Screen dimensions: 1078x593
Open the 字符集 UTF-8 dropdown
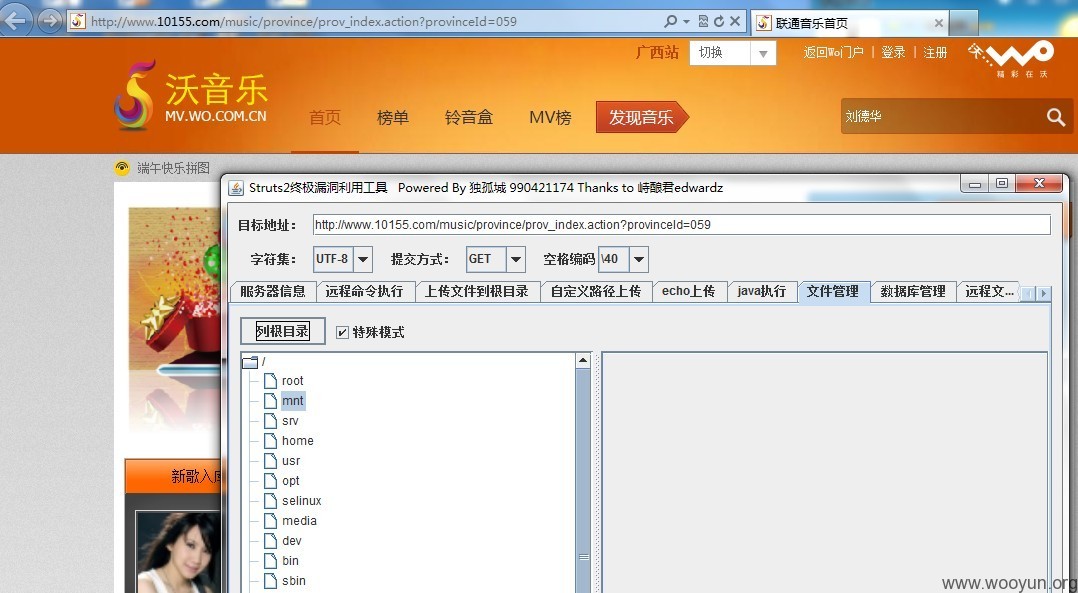(x=363, y=260)
